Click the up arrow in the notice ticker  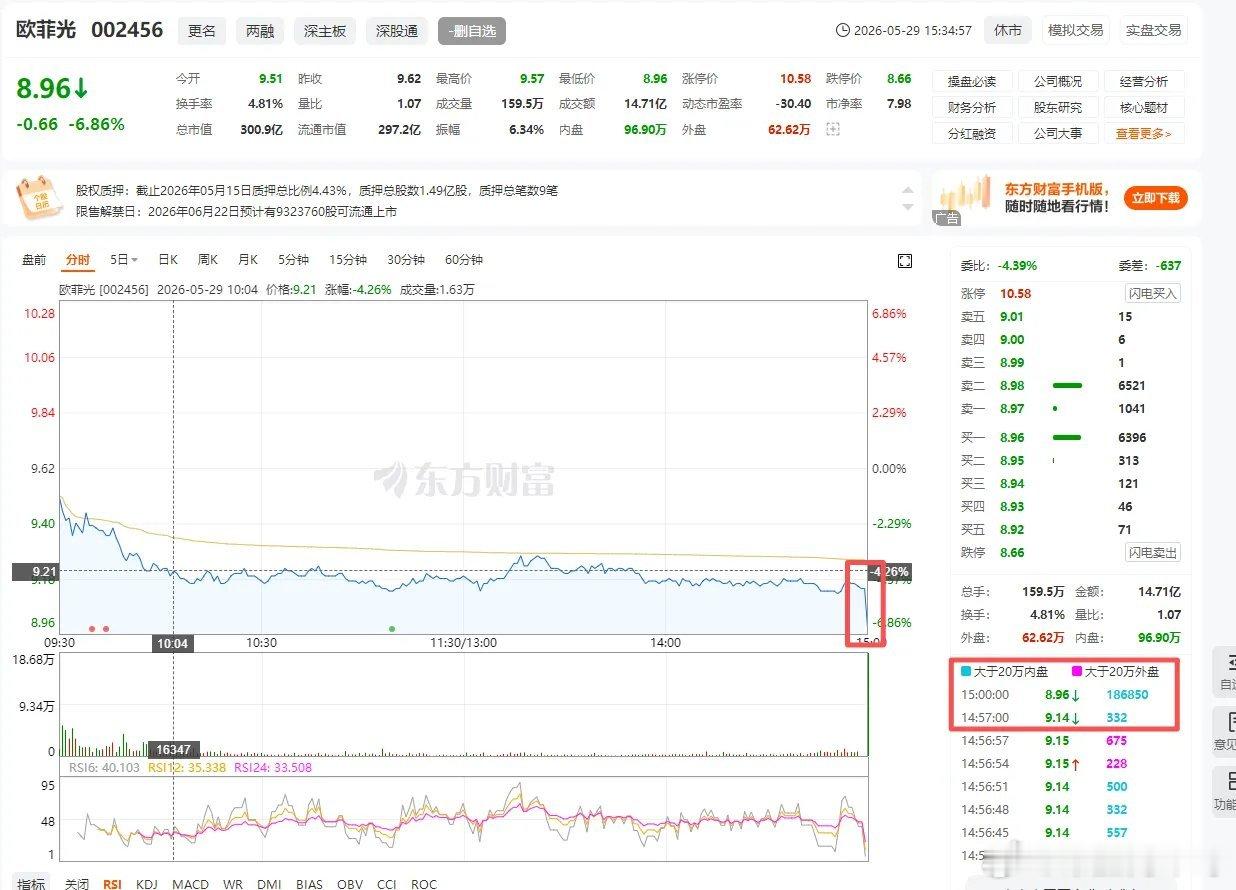click(908, 191)
